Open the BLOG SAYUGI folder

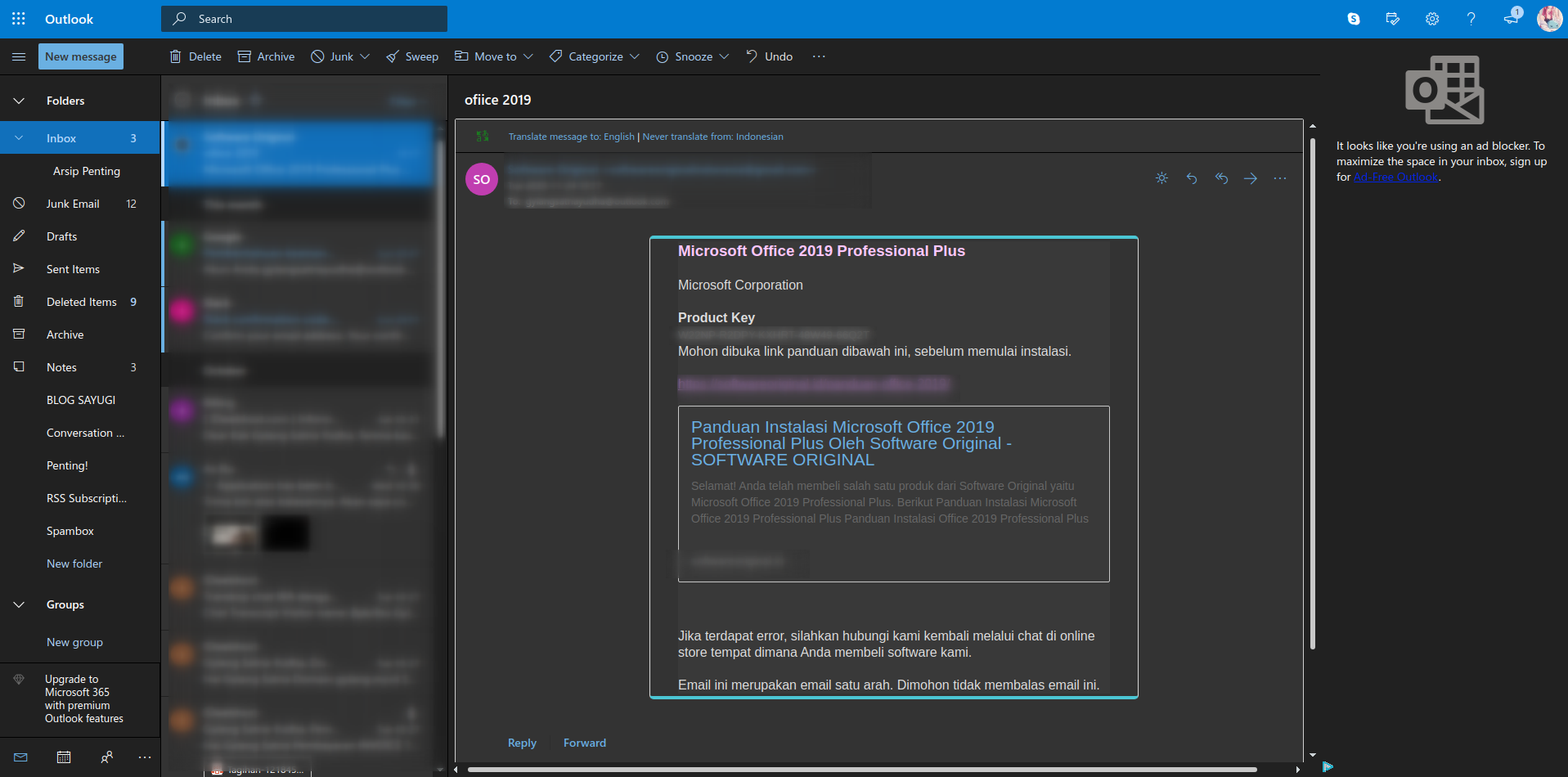(x=80, y=400)
